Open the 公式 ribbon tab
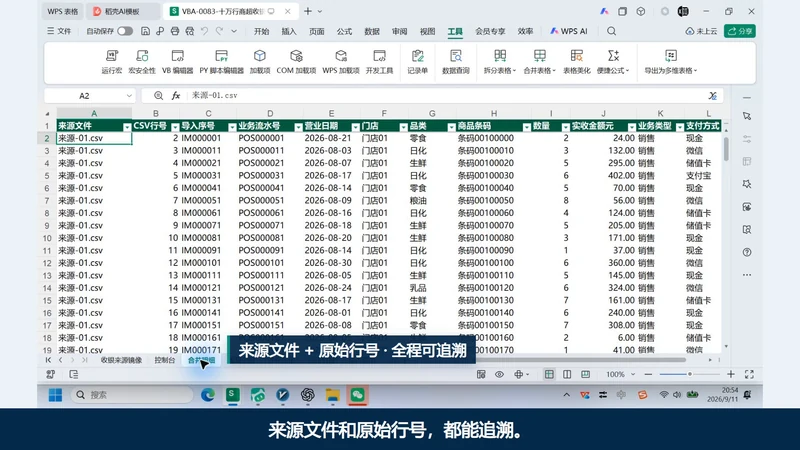The height and width of the screenshot is (450, 800). click(344, 31)
